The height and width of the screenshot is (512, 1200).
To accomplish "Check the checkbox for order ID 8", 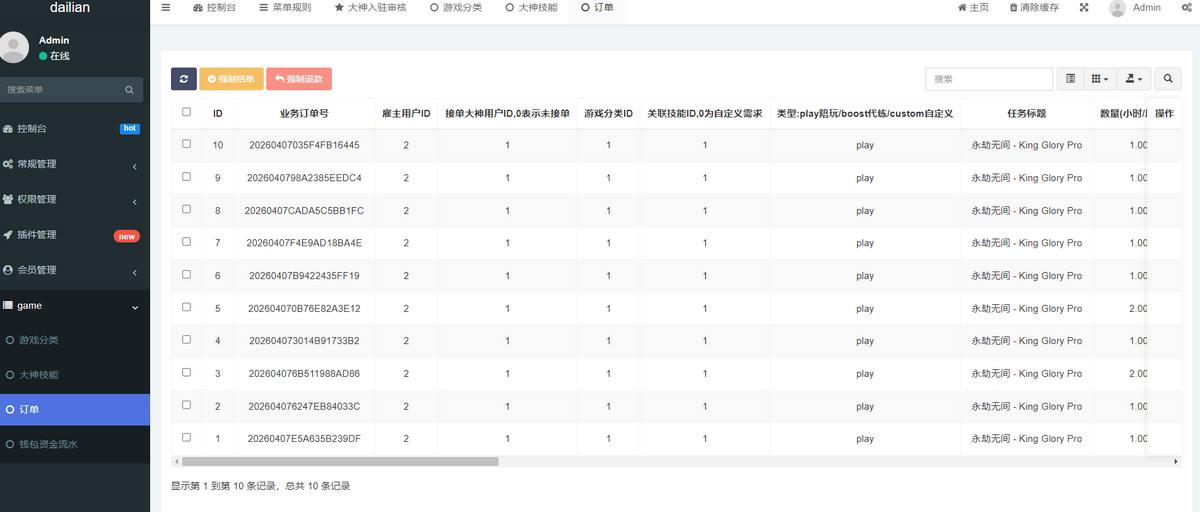I will click(186, 209).
